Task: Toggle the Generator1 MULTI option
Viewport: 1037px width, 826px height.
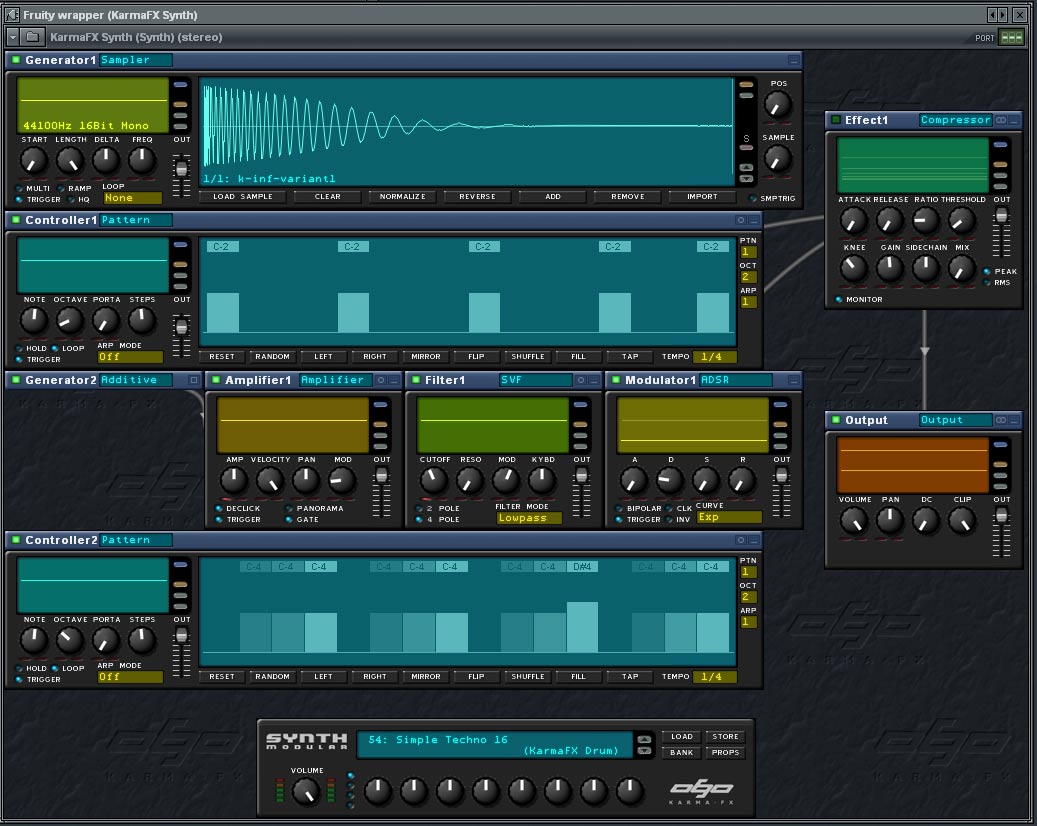Action: [x=20, y=188]
